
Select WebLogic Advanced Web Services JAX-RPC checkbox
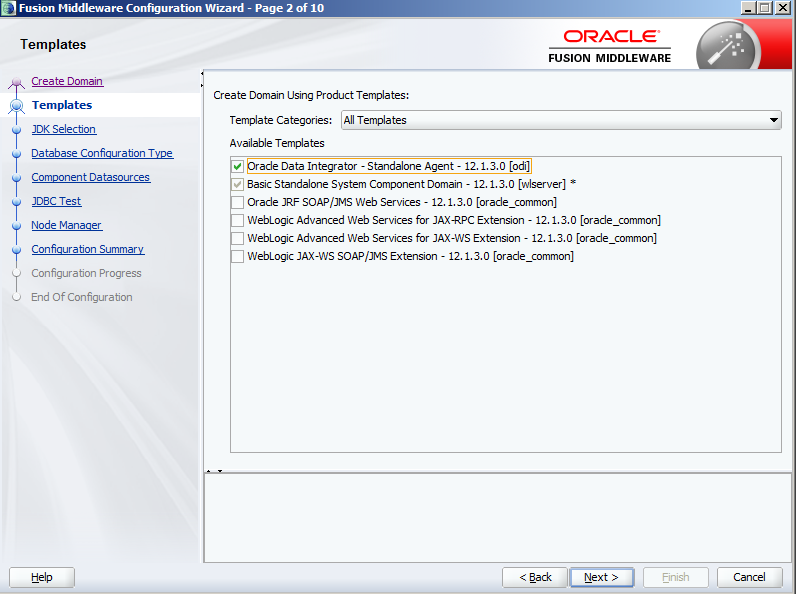pyautogui.click(x=237, y=221)
